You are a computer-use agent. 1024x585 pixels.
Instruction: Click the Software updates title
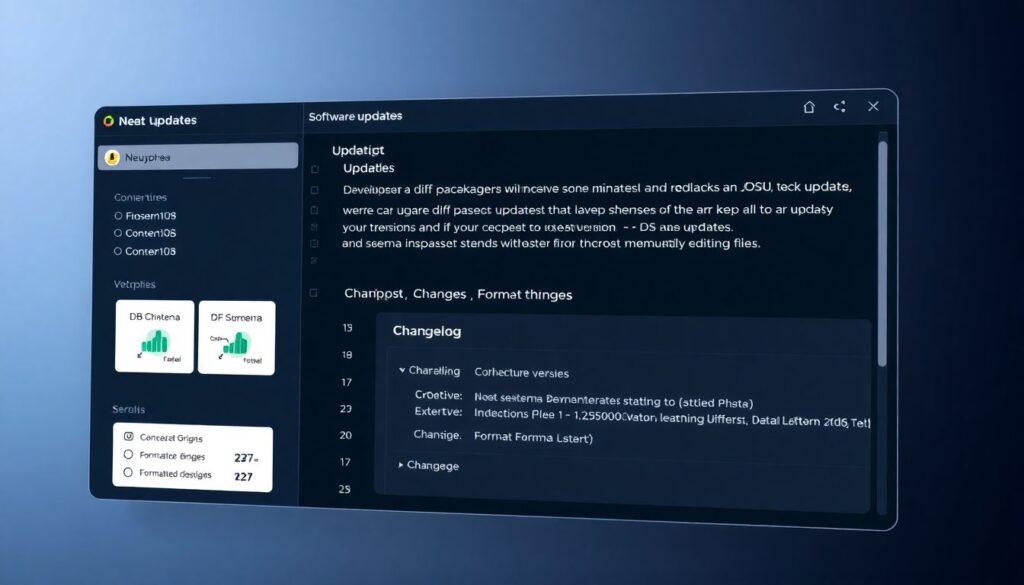point(355,117)
